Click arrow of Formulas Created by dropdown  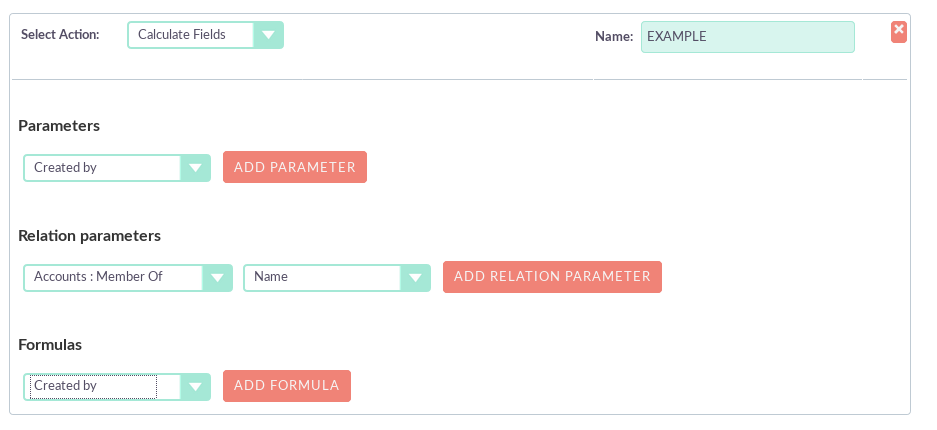[195, 386]
